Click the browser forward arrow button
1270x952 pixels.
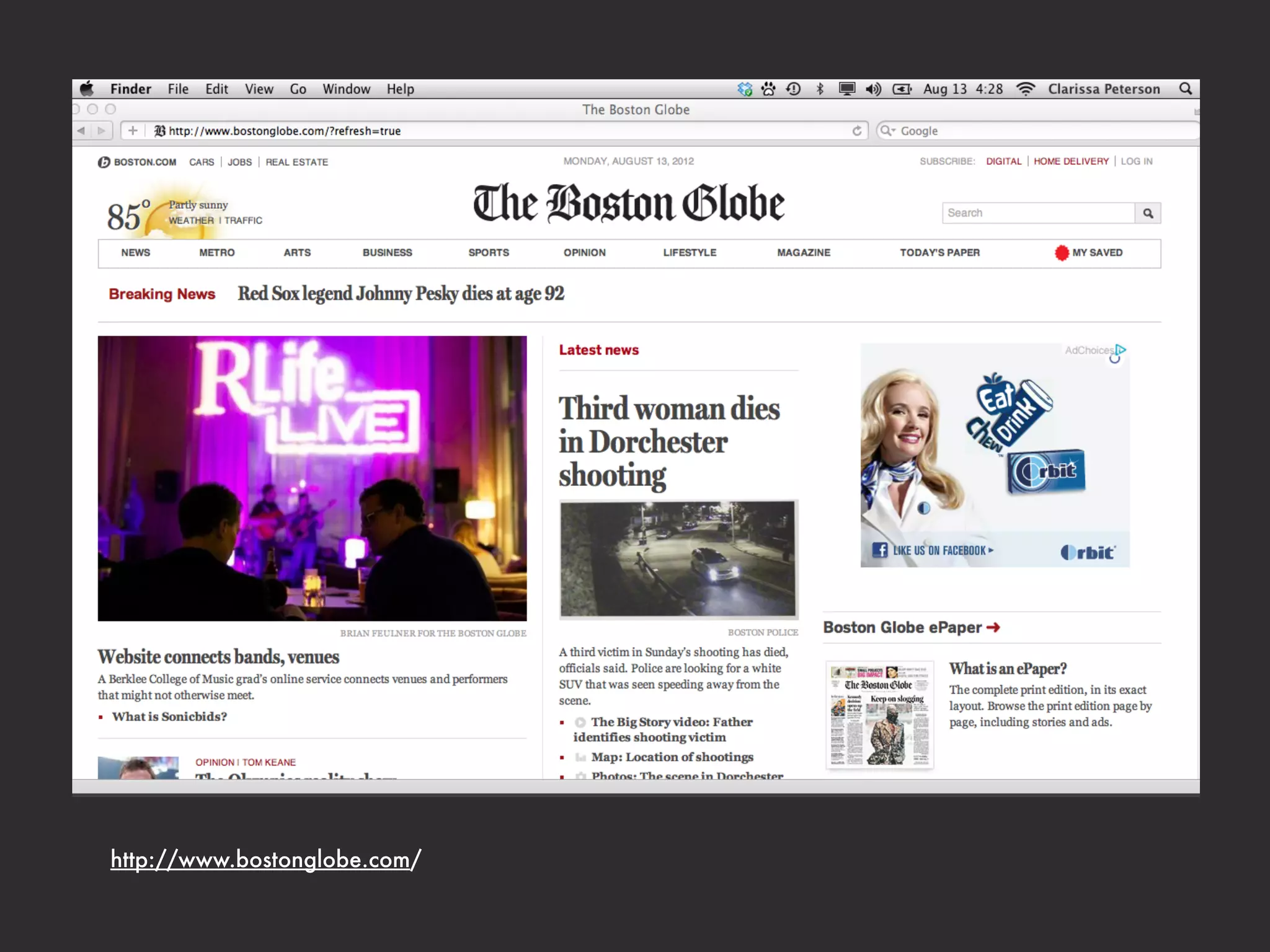point(102,131)
